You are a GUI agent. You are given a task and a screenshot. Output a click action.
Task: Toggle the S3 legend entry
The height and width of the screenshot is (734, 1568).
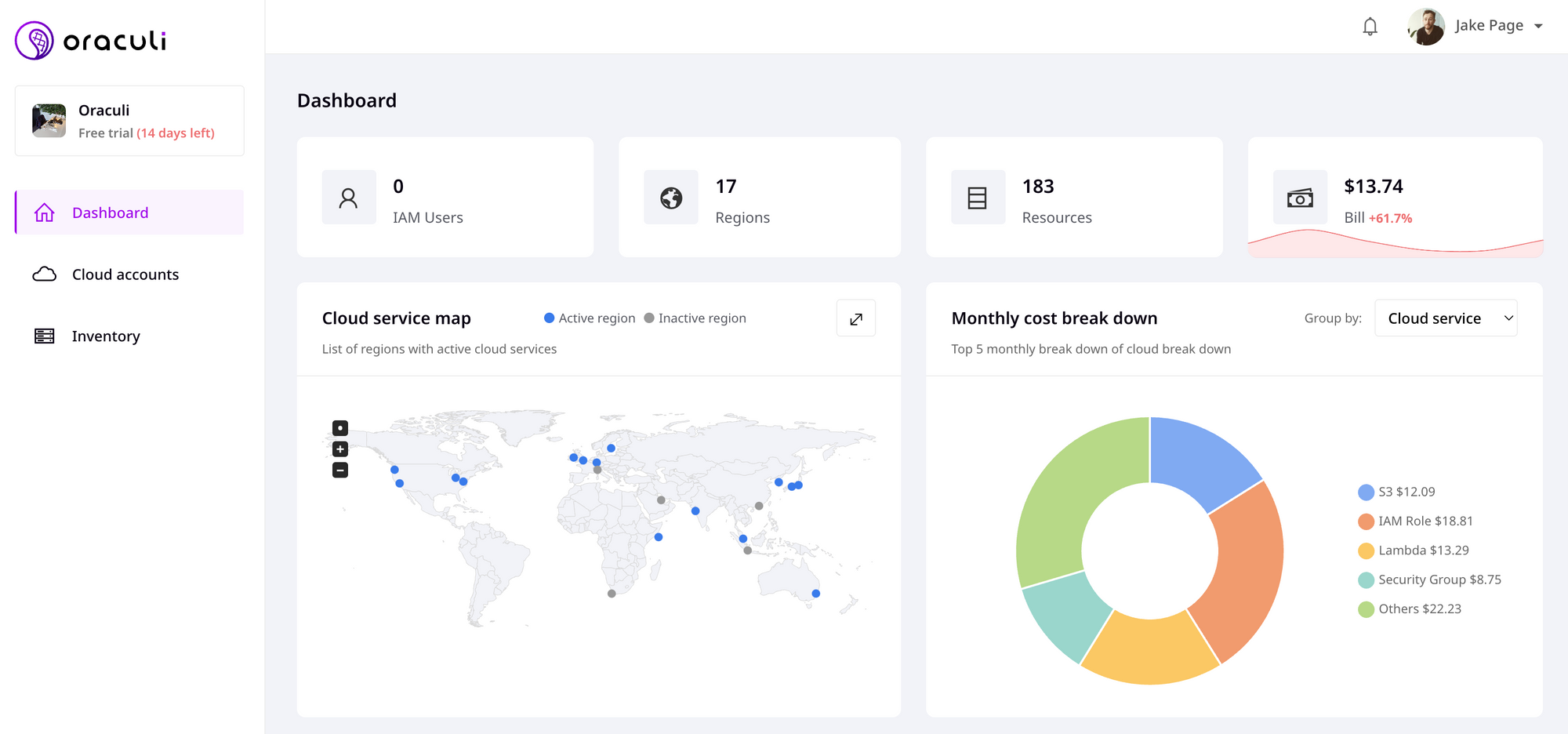[x=1396, y=492]
